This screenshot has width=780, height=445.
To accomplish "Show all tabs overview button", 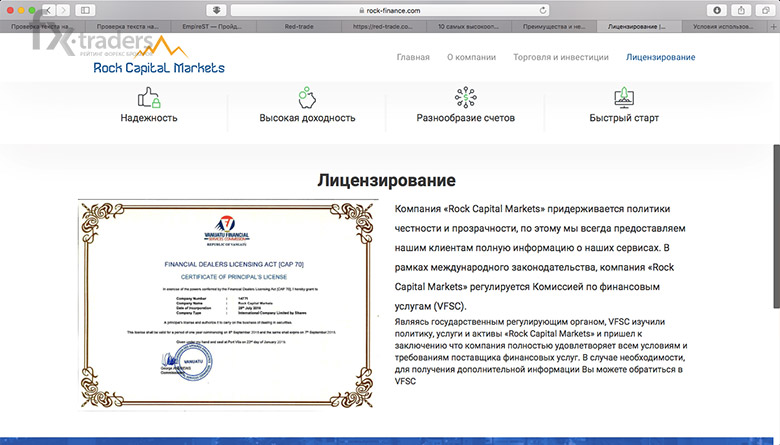I will [x=765, y=10].
